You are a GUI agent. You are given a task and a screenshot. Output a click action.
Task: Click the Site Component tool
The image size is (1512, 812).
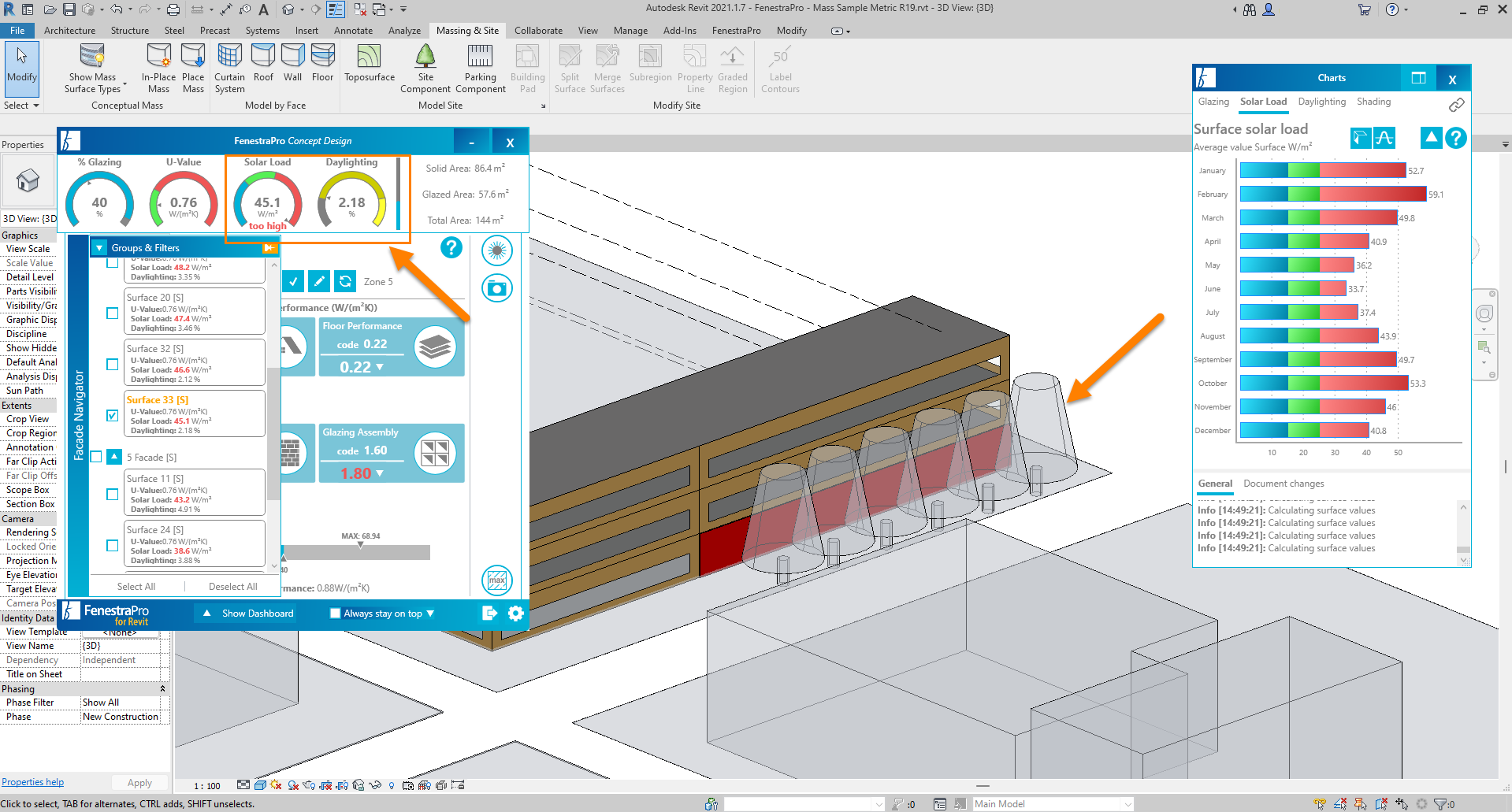[x=425, y=69]
